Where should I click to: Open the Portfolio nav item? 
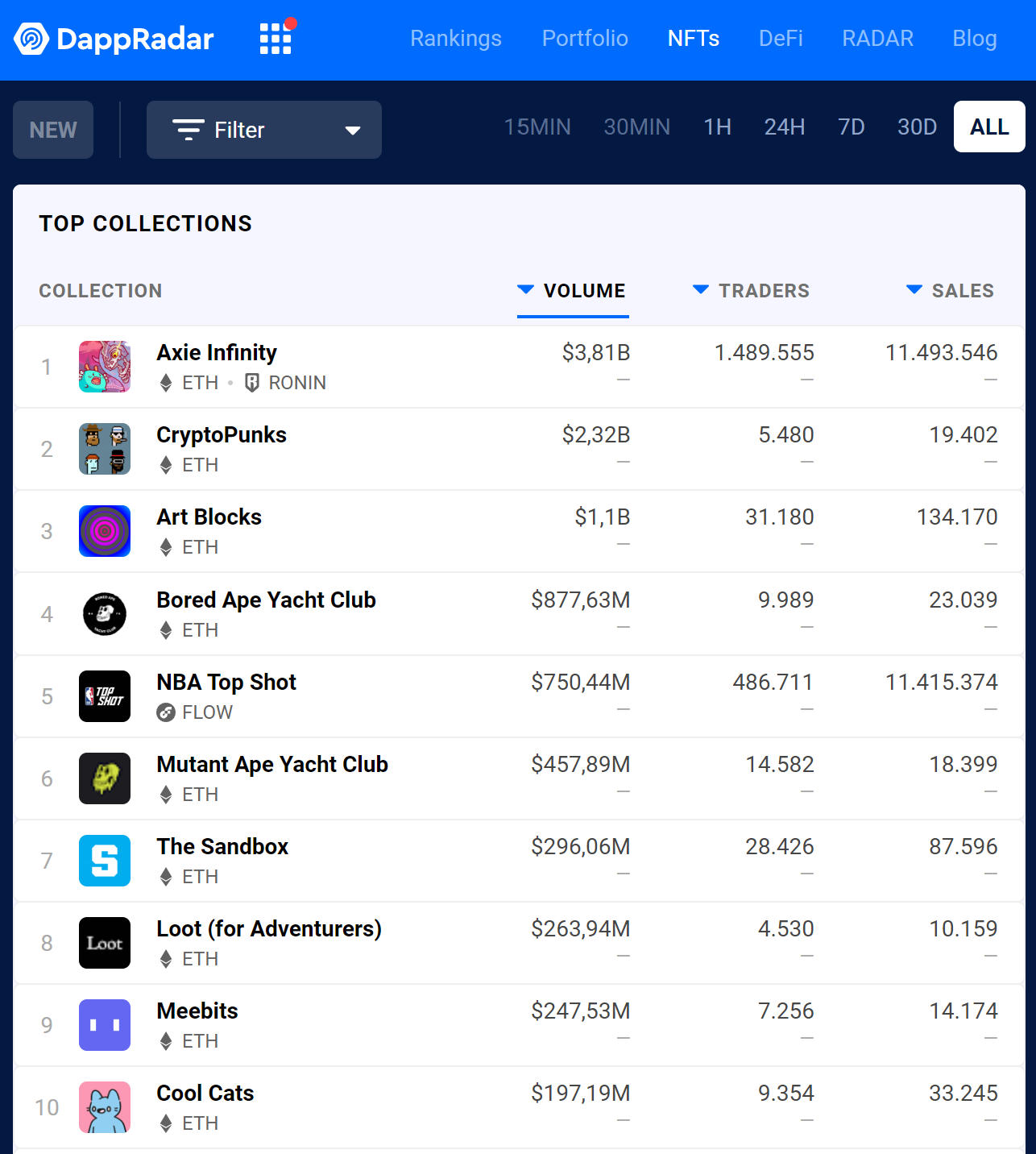tap(585, 39)
